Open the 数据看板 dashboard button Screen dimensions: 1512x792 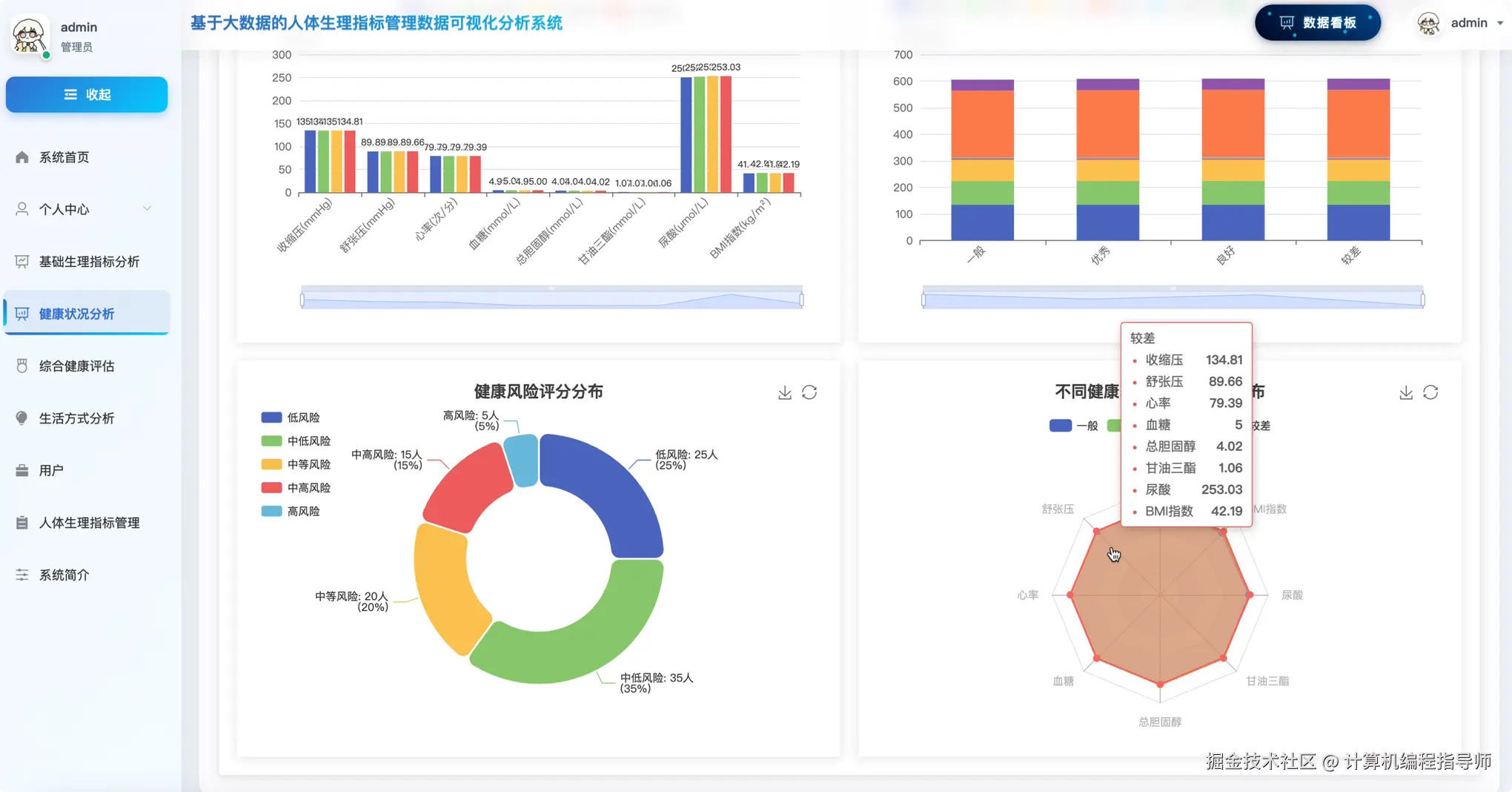(1318, 23)
